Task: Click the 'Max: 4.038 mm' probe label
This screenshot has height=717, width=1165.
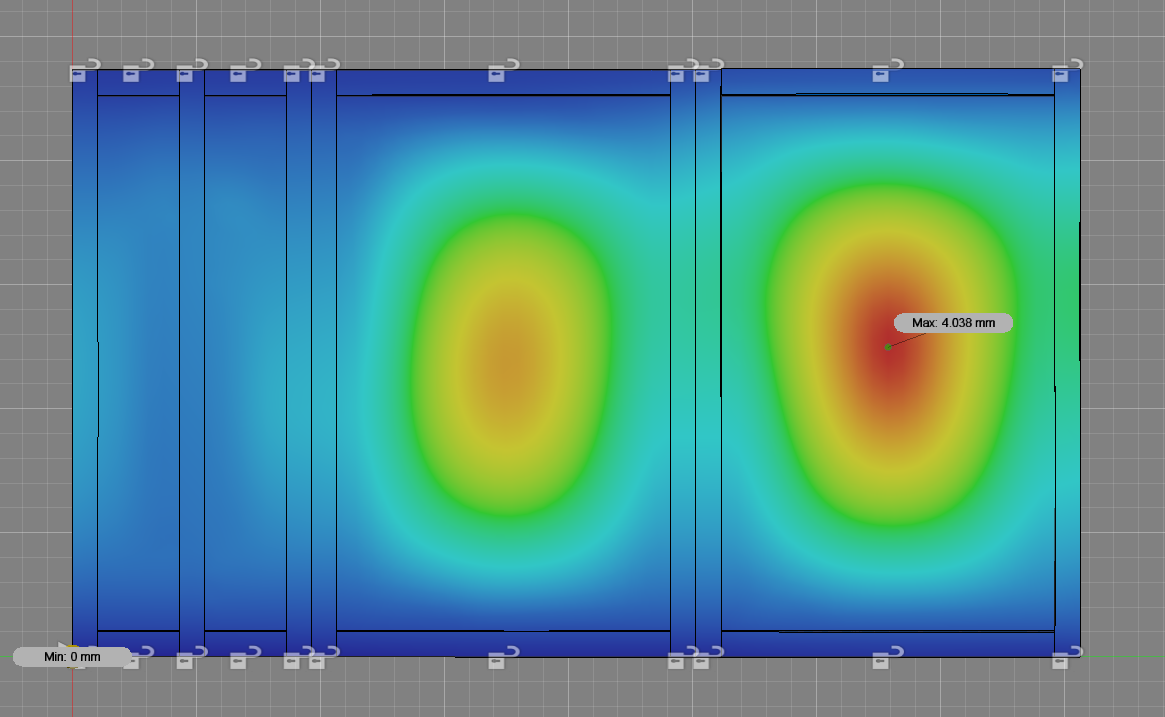Action: 953,323
